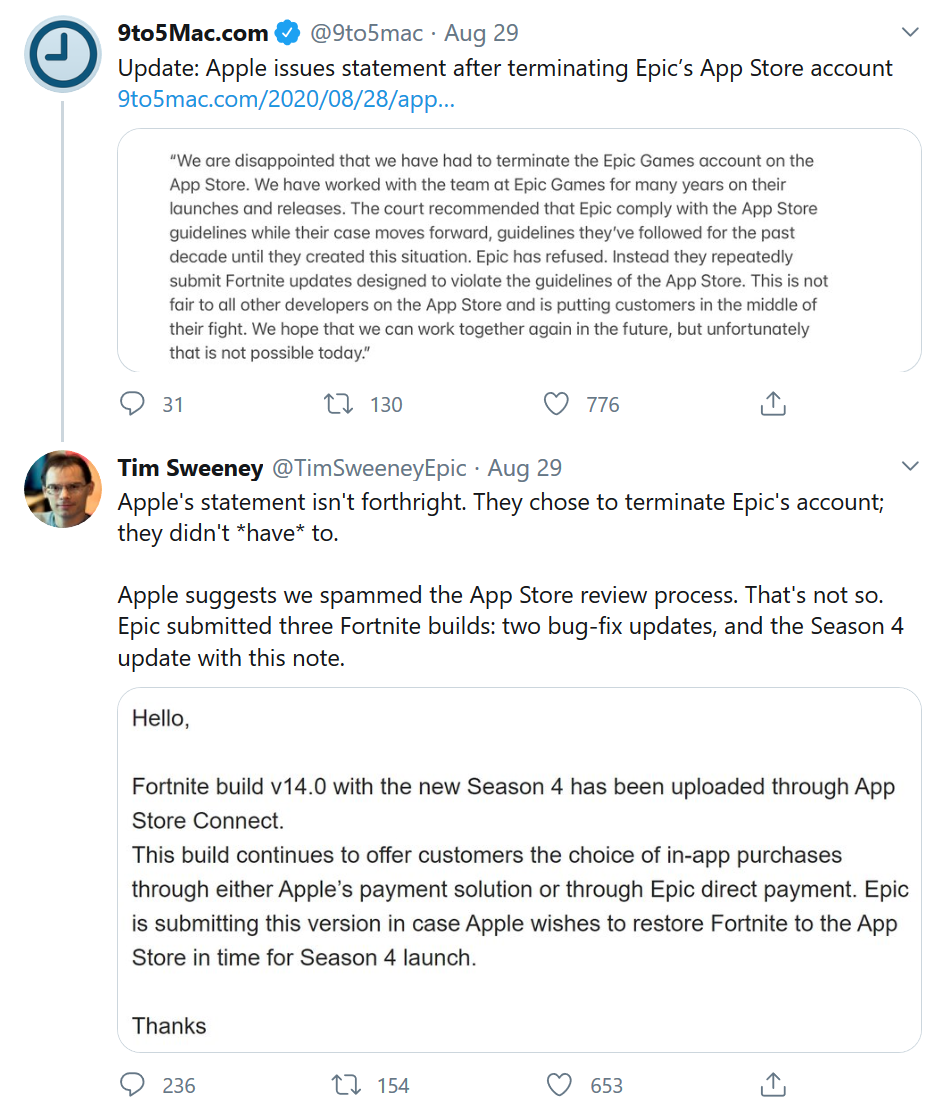Click the @TimSweeneyEpic handle
The height and width of the screenshot is (1115, 945).
point(369,468)
